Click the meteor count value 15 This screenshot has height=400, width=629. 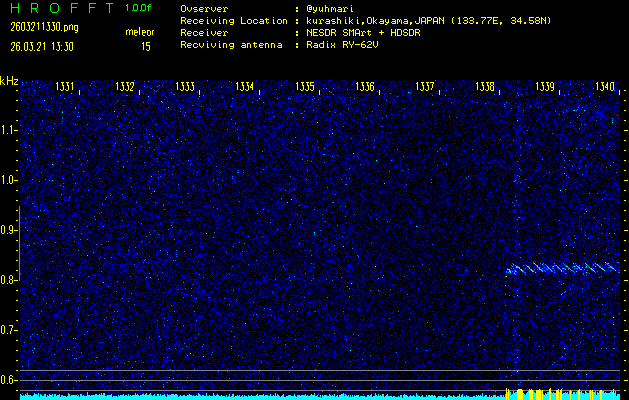(x=146, y=46)
